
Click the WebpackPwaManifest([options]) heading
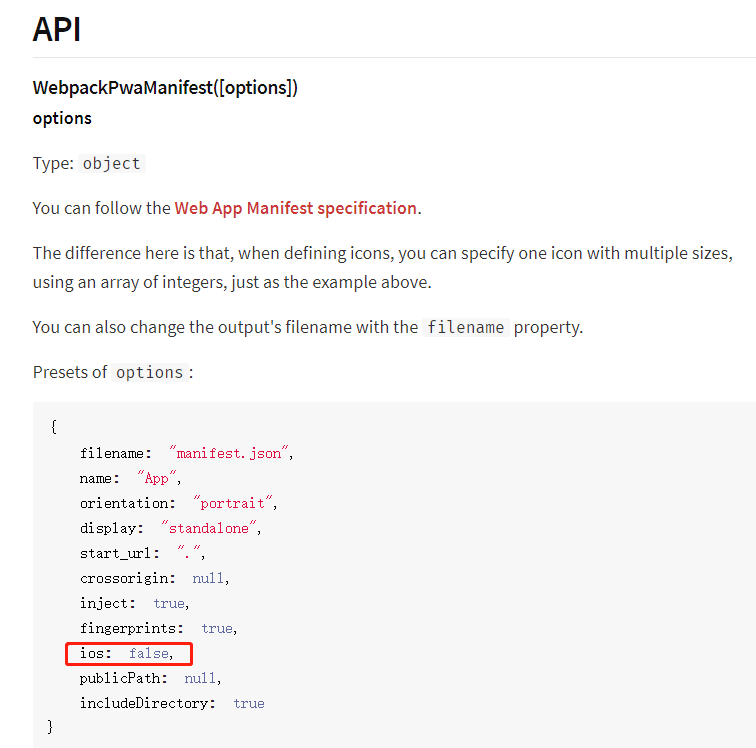point(165,88)
